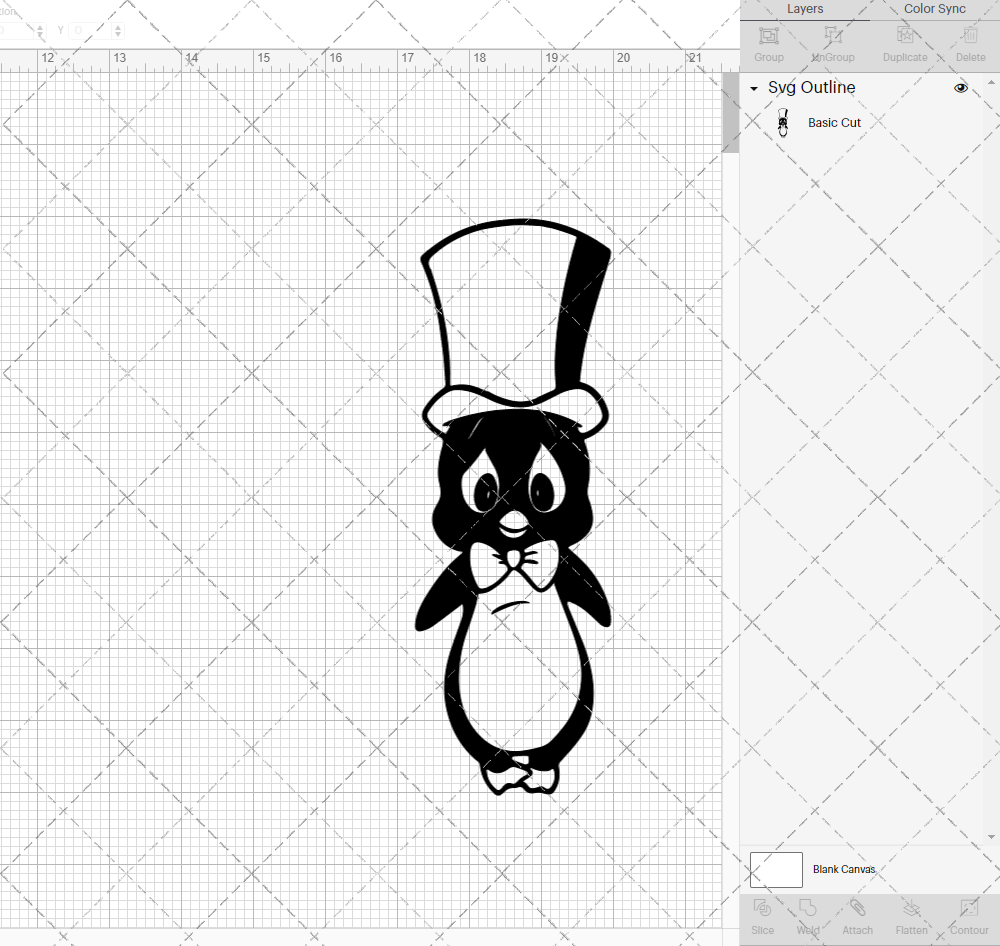Duplicate the layer using the Duplicate icon

pos(904,42)
